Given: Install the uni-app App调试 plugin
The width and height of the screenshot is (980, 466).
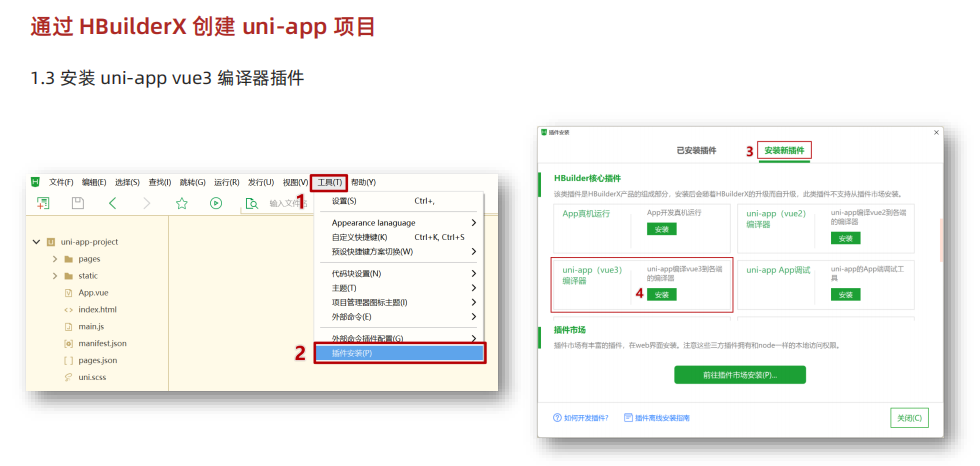Looking at the screenshot, I should click(846, 294).
